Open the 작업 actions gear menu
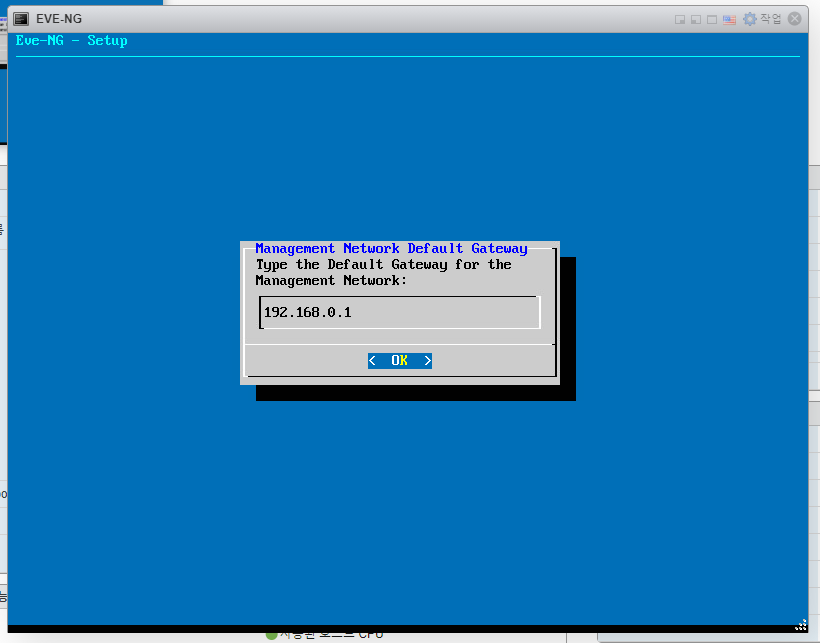This screenshot has height=643, width=820. [x=762, y=19]
